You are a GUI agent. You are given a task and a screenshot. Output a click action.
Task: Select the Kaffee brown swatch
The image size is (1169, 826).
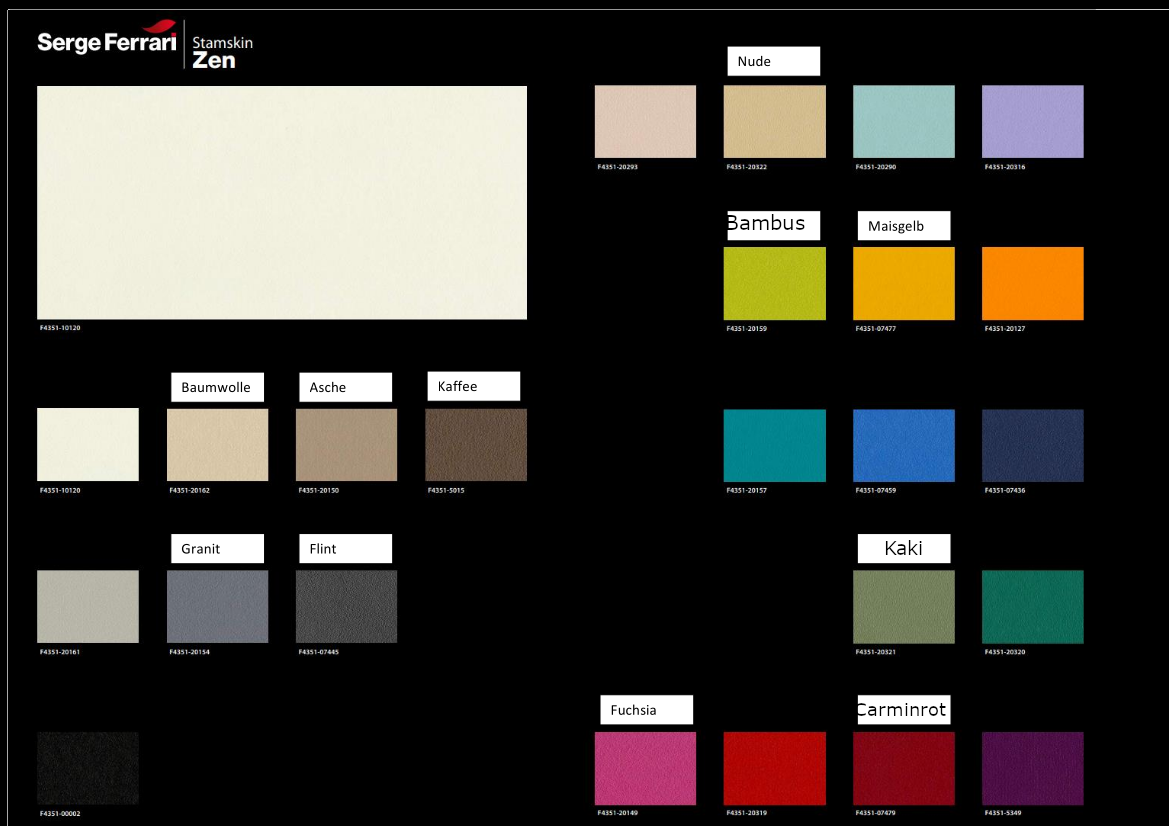tap(476, 445)
